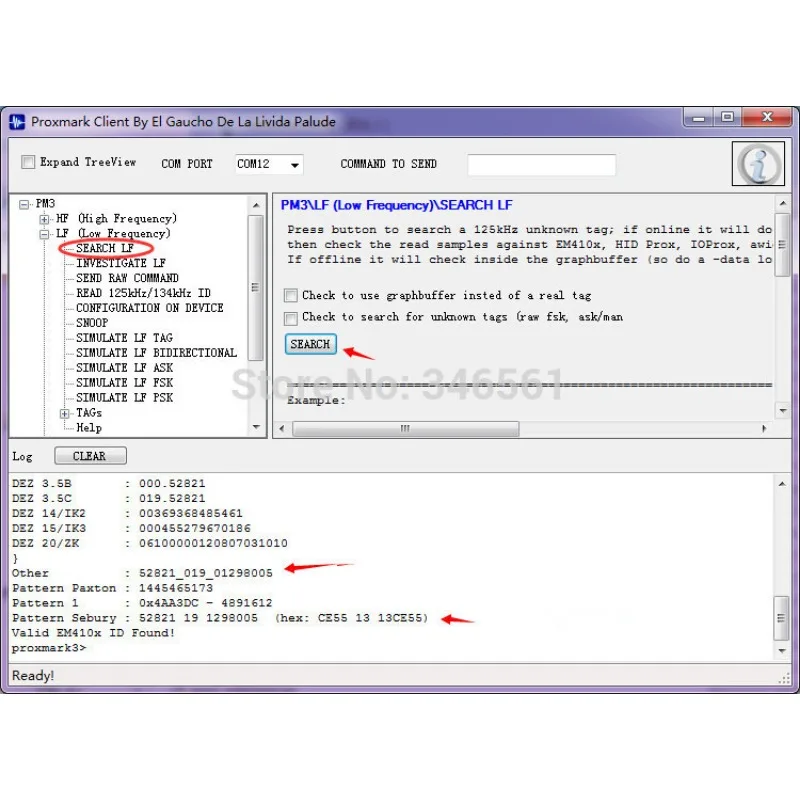Click tree view scrollbar down arrow

tap(256, 427)
